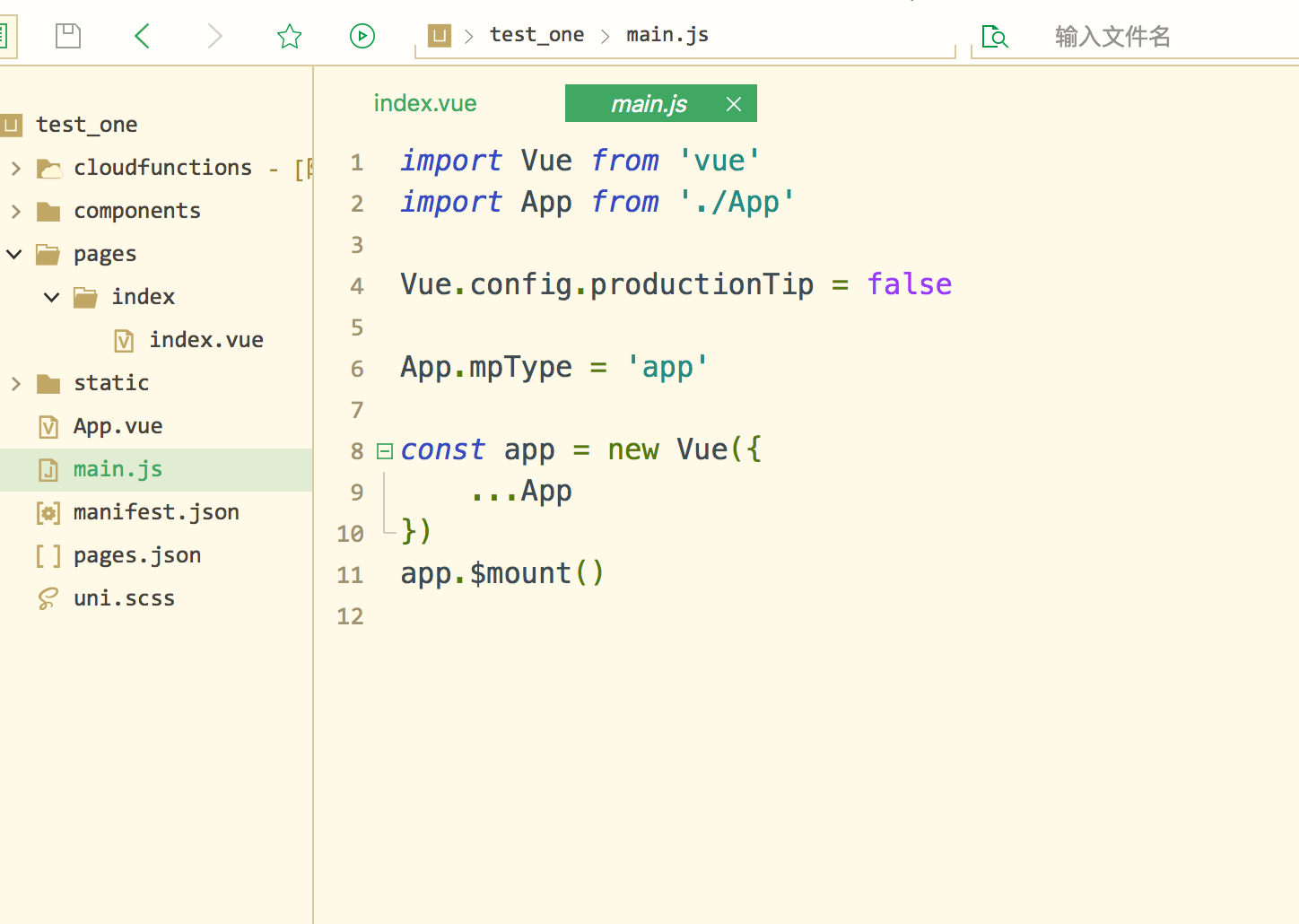
Task: Go forward with the right arrow icon
Action: tap(214, 36)
